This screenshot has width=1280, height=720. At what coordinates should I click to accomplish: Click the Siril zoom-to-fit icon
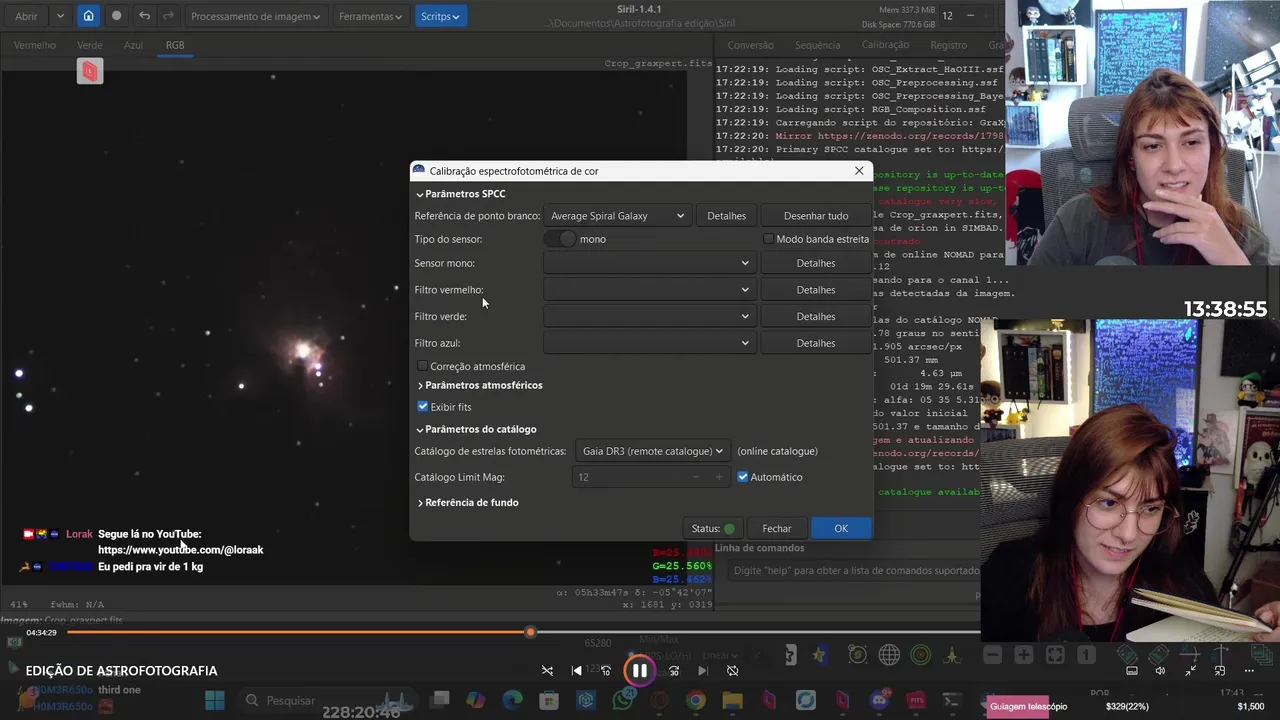pyautogui.click(x=1055, y=655)
